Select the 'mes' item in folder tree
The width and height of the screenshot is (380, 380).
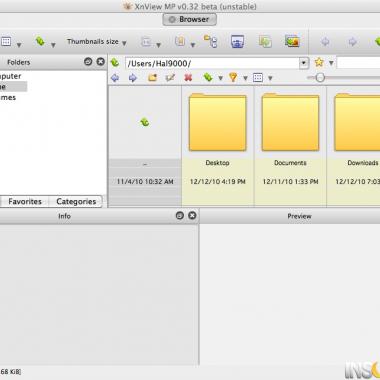pos(8,98)
